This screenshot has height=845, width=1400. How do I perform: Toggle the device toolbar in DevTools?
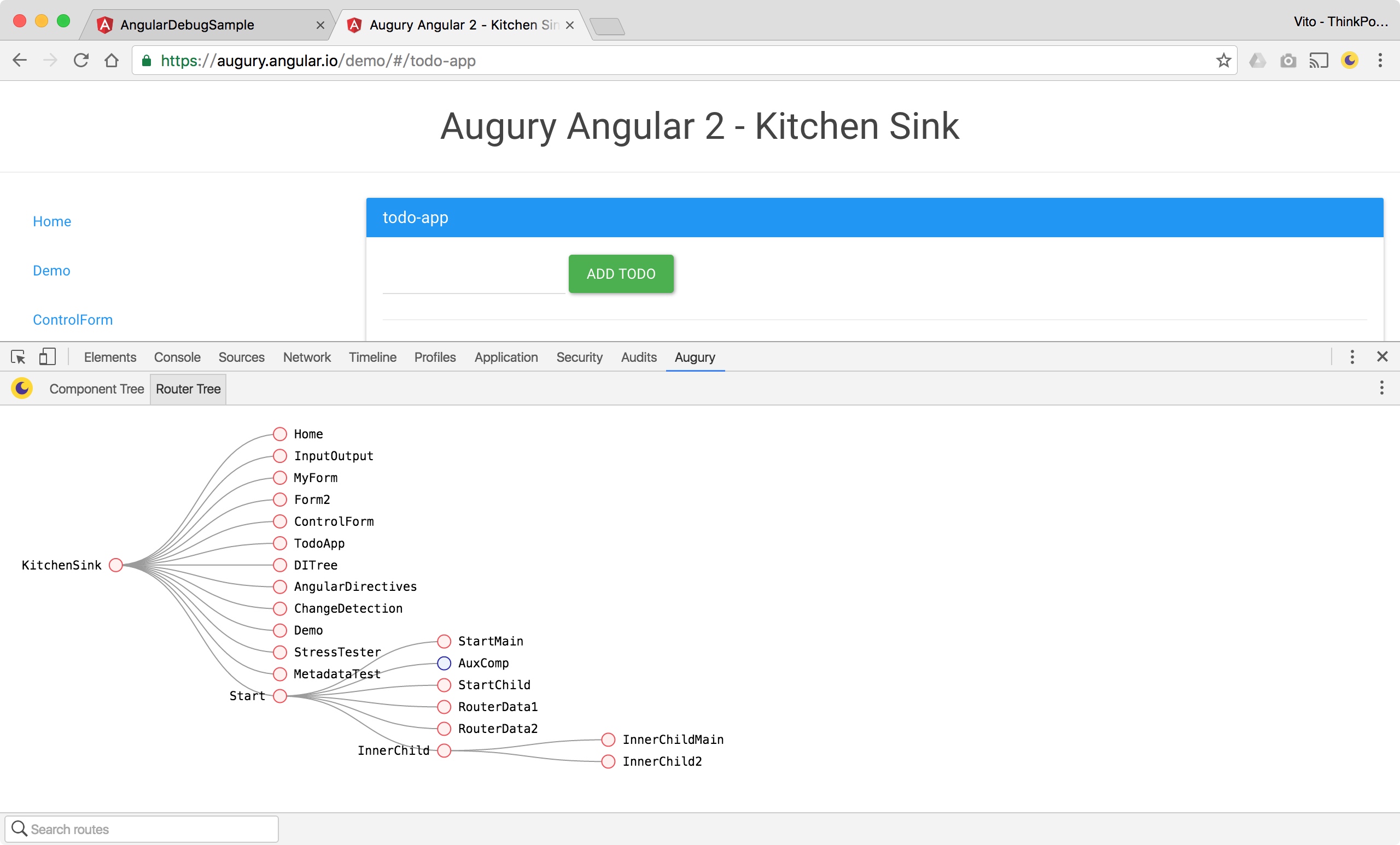47,356
